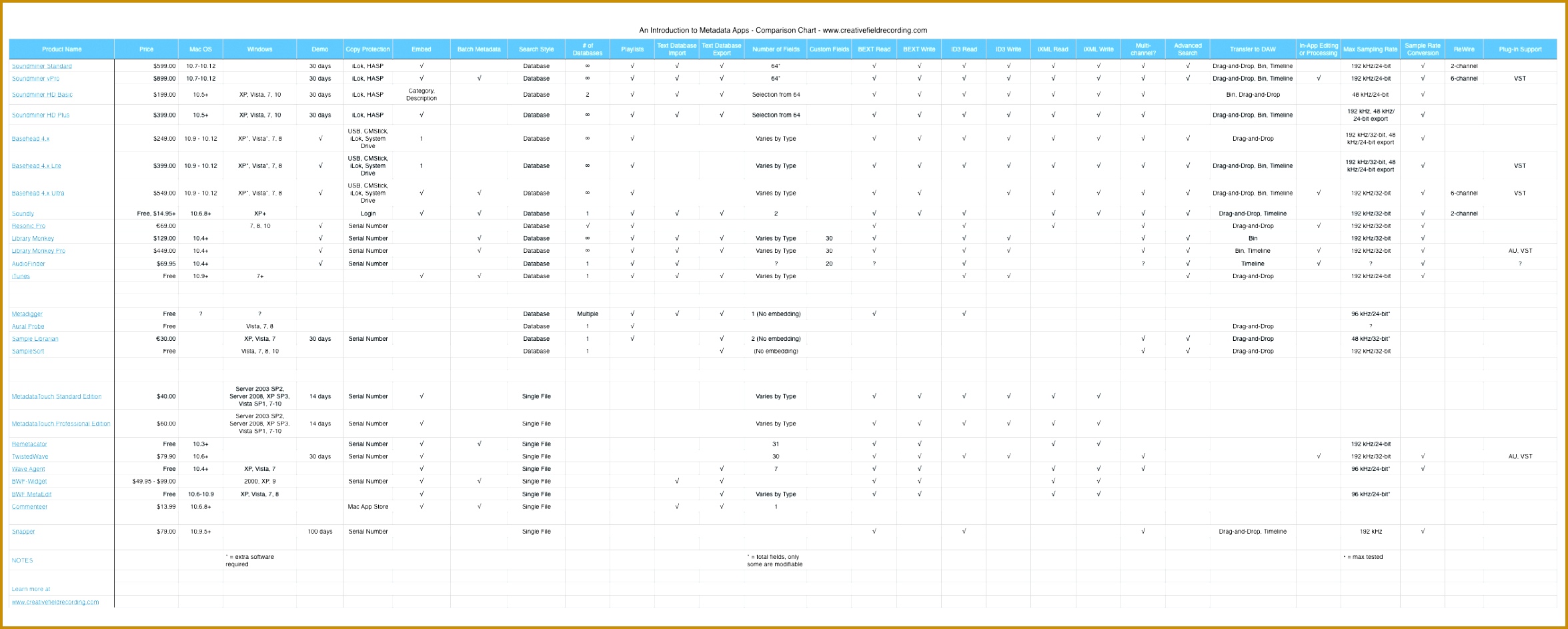1568x629 pixels.
Task: Open the Soundminer Standard product link
Action: coord(44,66)
